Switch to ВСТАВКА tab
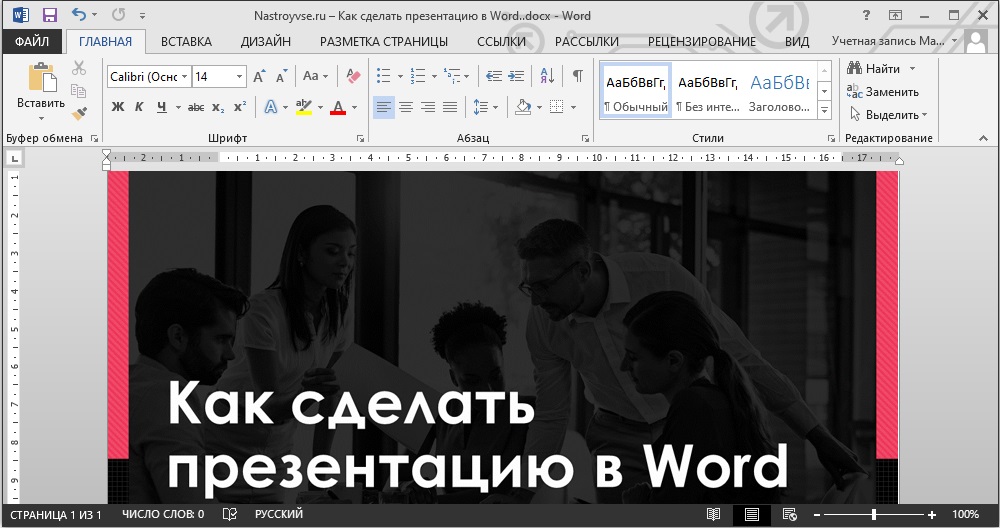Image resolution: width=1000 pixels, height=528 pixels. 186,41
